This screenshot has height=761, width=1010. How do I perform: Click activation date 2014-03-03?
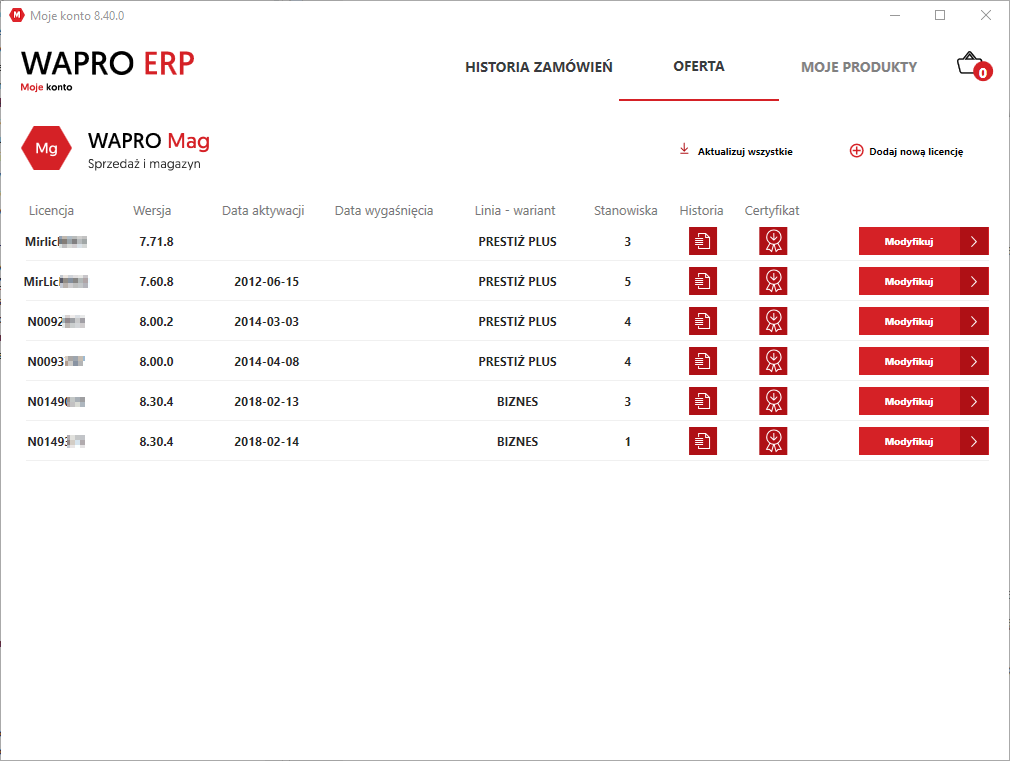(267, 322)
